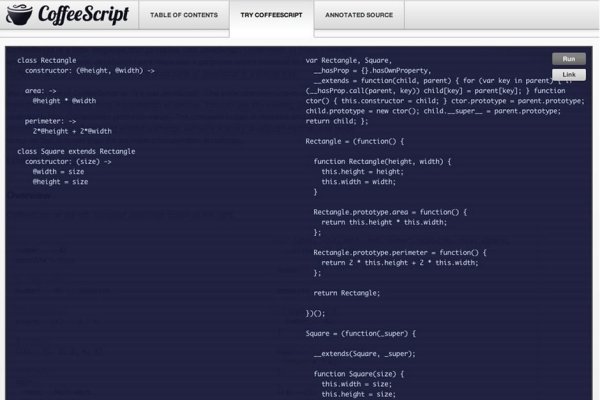Click the CoffeeScript cup logo

pyautogui.click(x=19, y=15)
